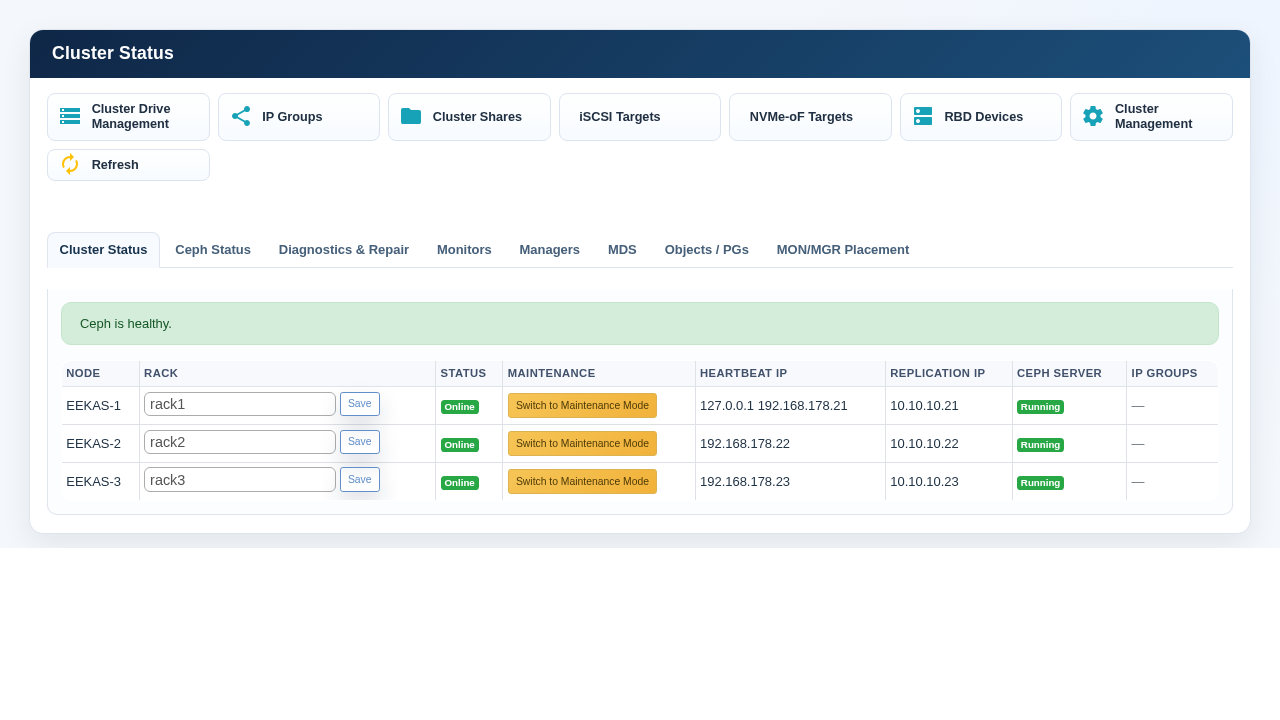The image size is (1280, 720).
Task: Click the Cluster Status page title
Action: coord(113,54)
